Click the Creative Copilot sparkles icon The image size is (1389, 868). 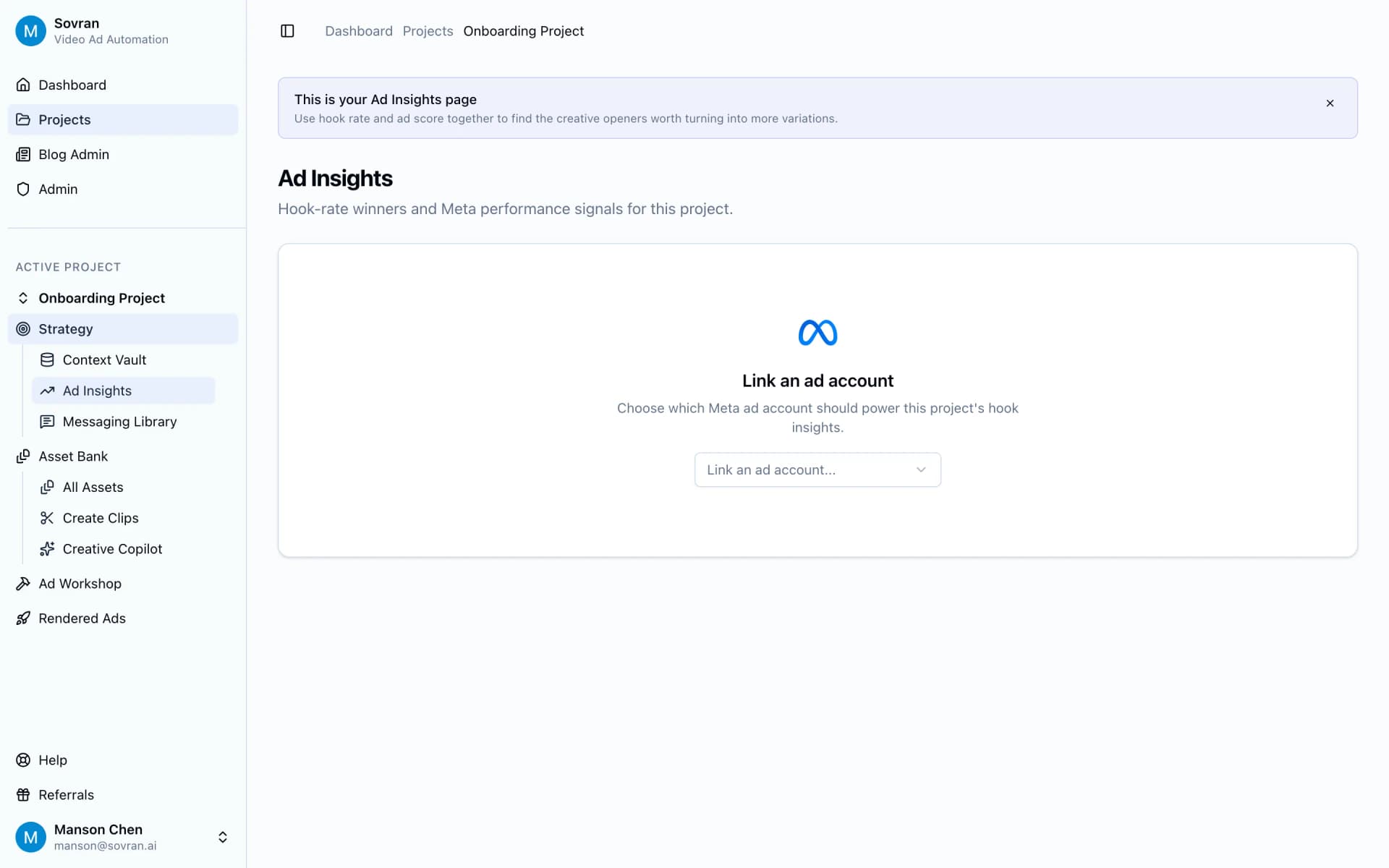pyautogui.click(x=47, y=549)
